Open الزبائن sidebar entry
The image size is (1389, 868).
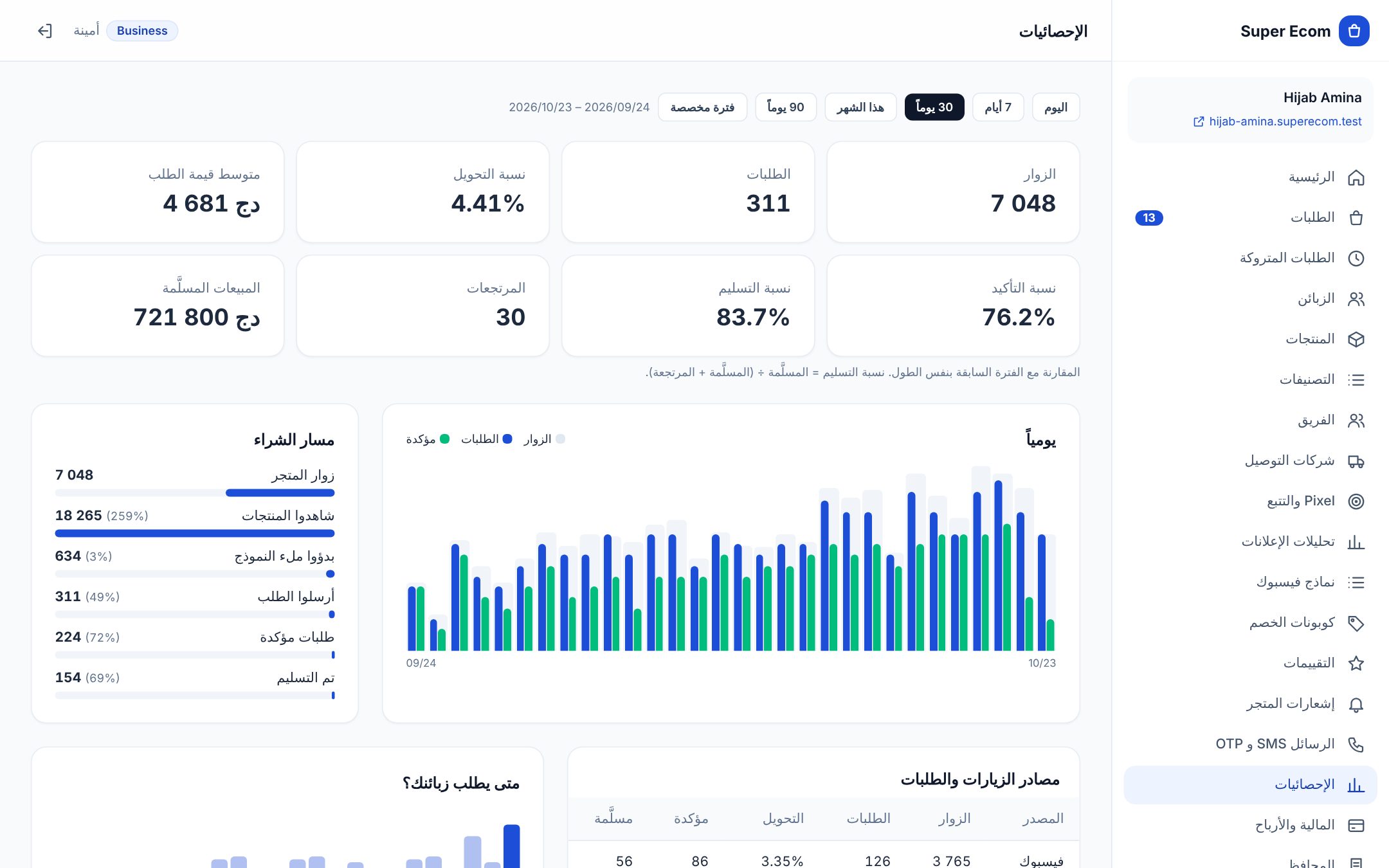(x=1250, y=299)
